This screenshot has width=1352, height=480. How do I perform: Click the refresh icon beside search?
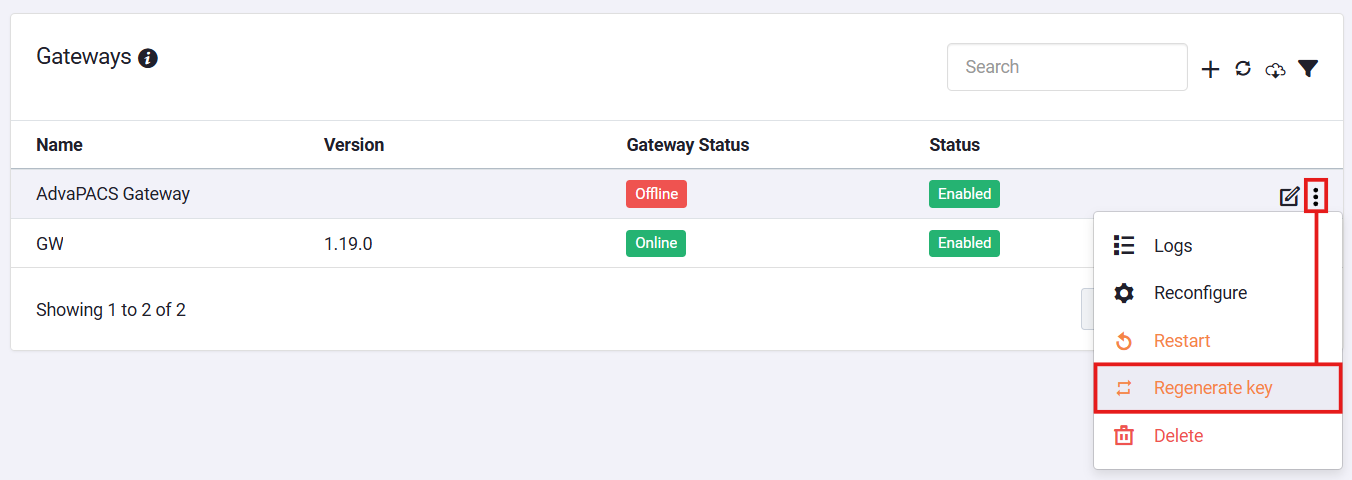[1243, 69]
